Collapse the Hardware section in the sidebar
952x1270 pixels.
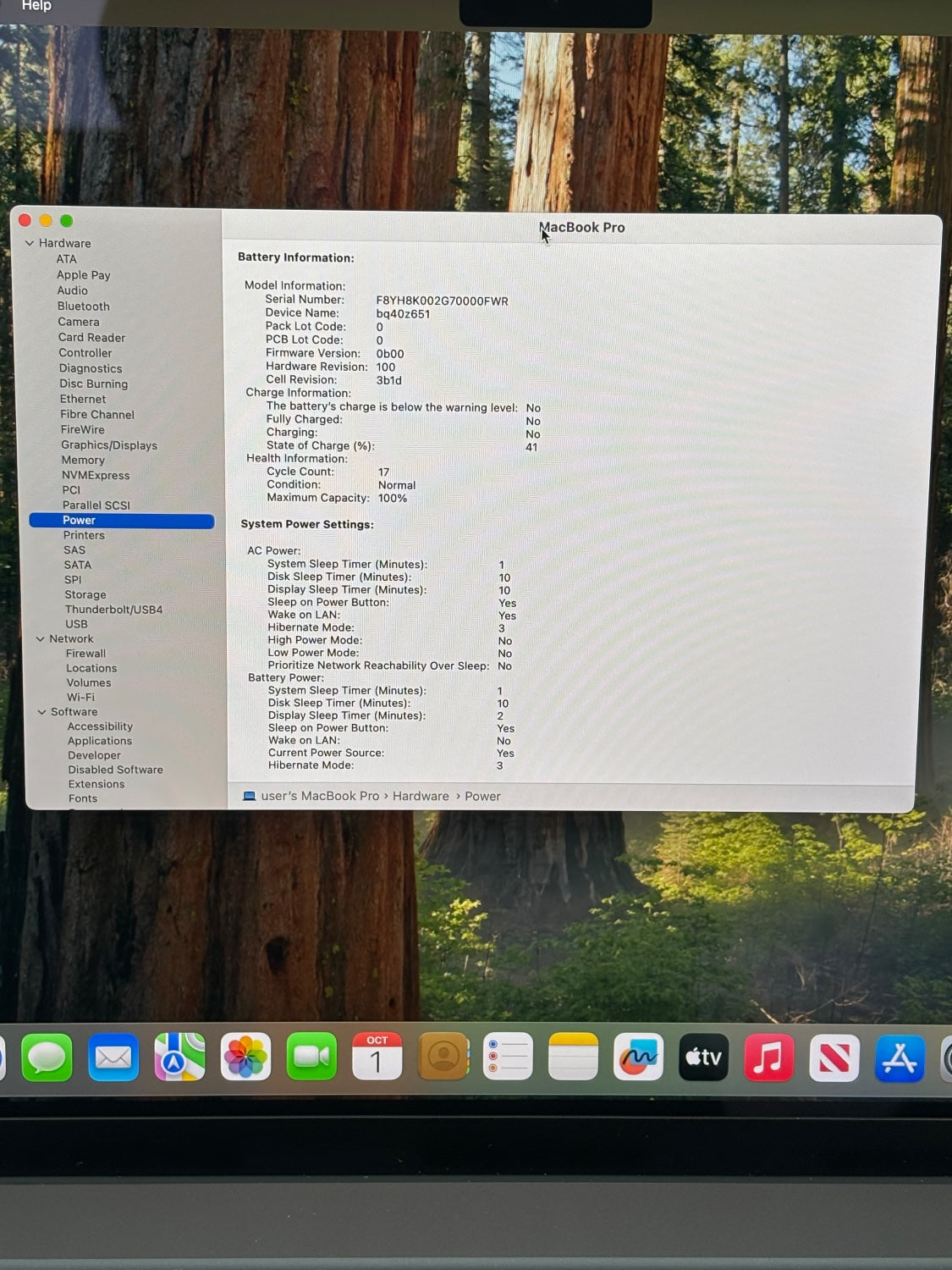[30, 243]
